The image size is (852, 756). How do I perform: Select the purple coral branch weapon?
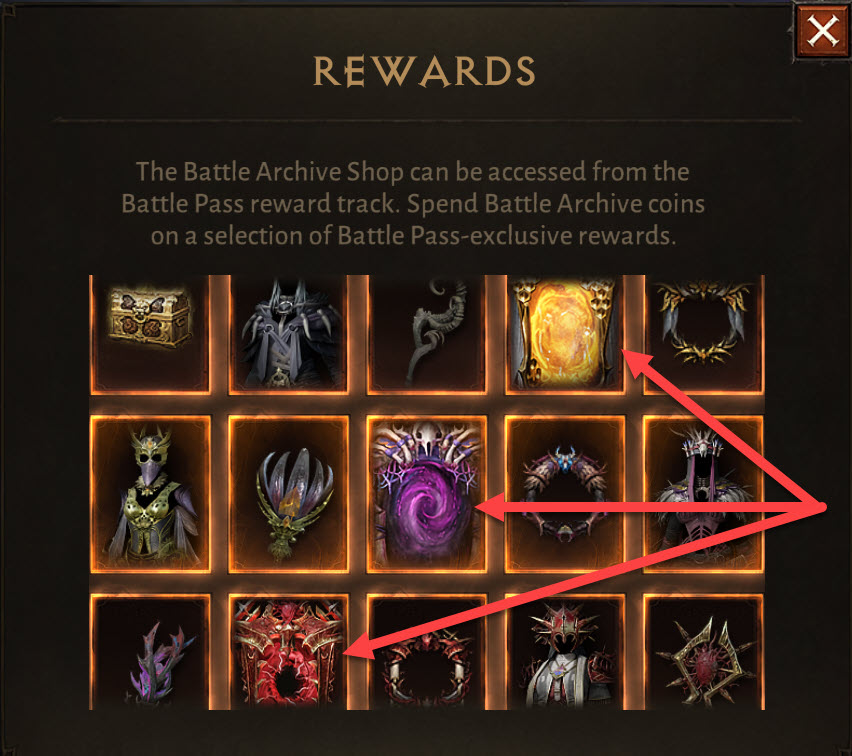[x=151, y=652]
